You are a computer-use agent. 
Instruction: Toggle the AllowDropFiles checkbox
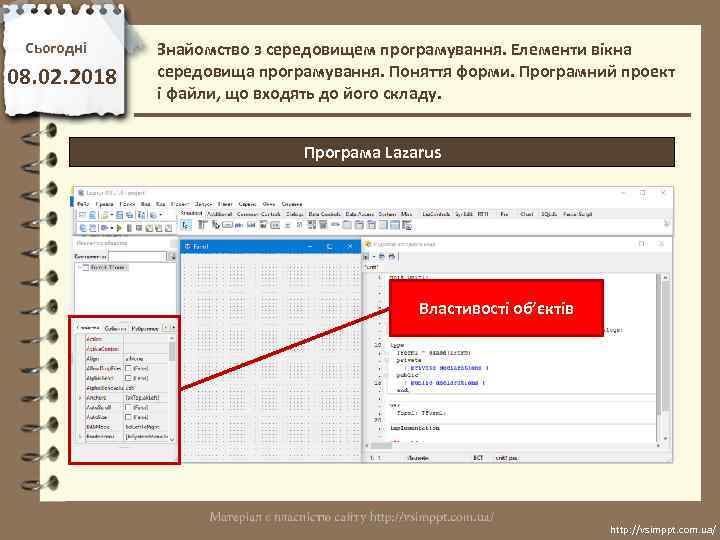pos(129,368)
